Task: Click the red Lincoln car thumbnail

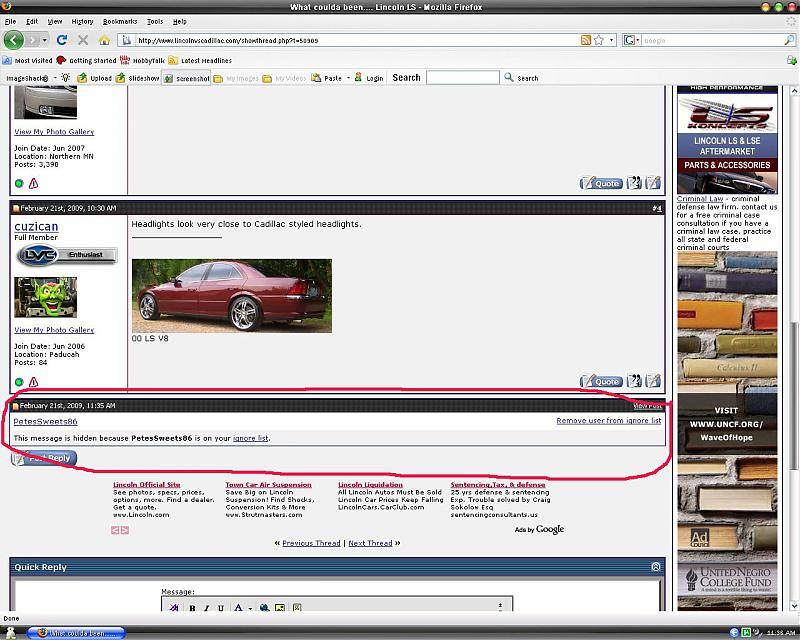Action: point(232,295)
